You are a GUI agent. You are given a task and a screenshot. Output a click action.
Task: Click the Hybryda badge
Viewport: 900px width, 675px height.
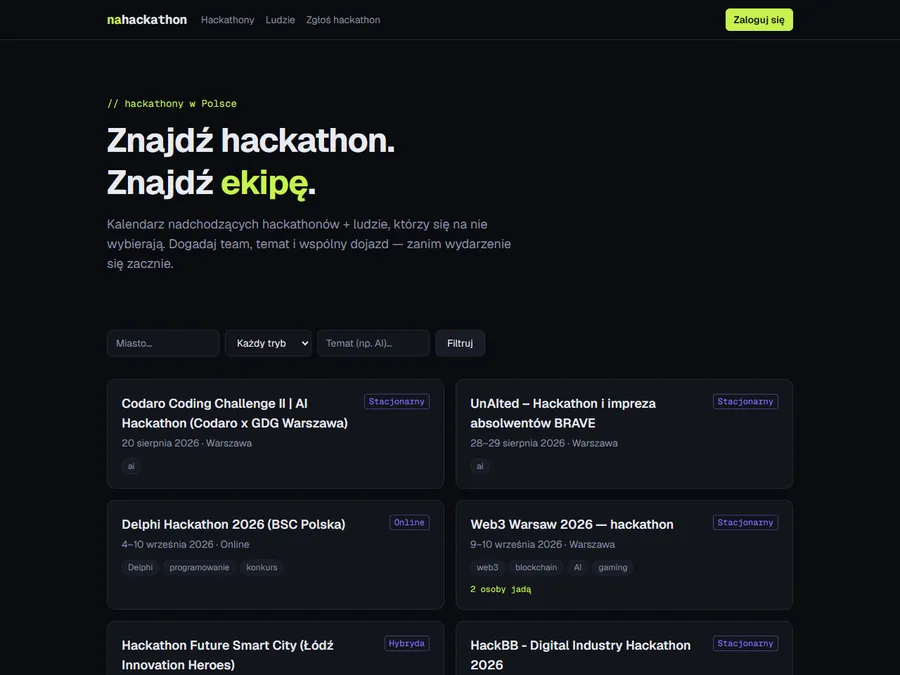pos(406,644)
